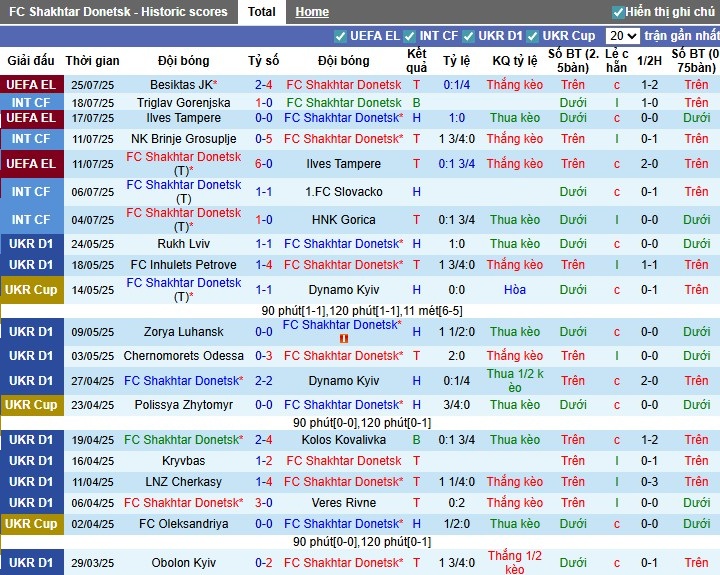Click the KQ tỷ lệ column header
Viewport: 720px width, 575px height.
pos(515,61)
